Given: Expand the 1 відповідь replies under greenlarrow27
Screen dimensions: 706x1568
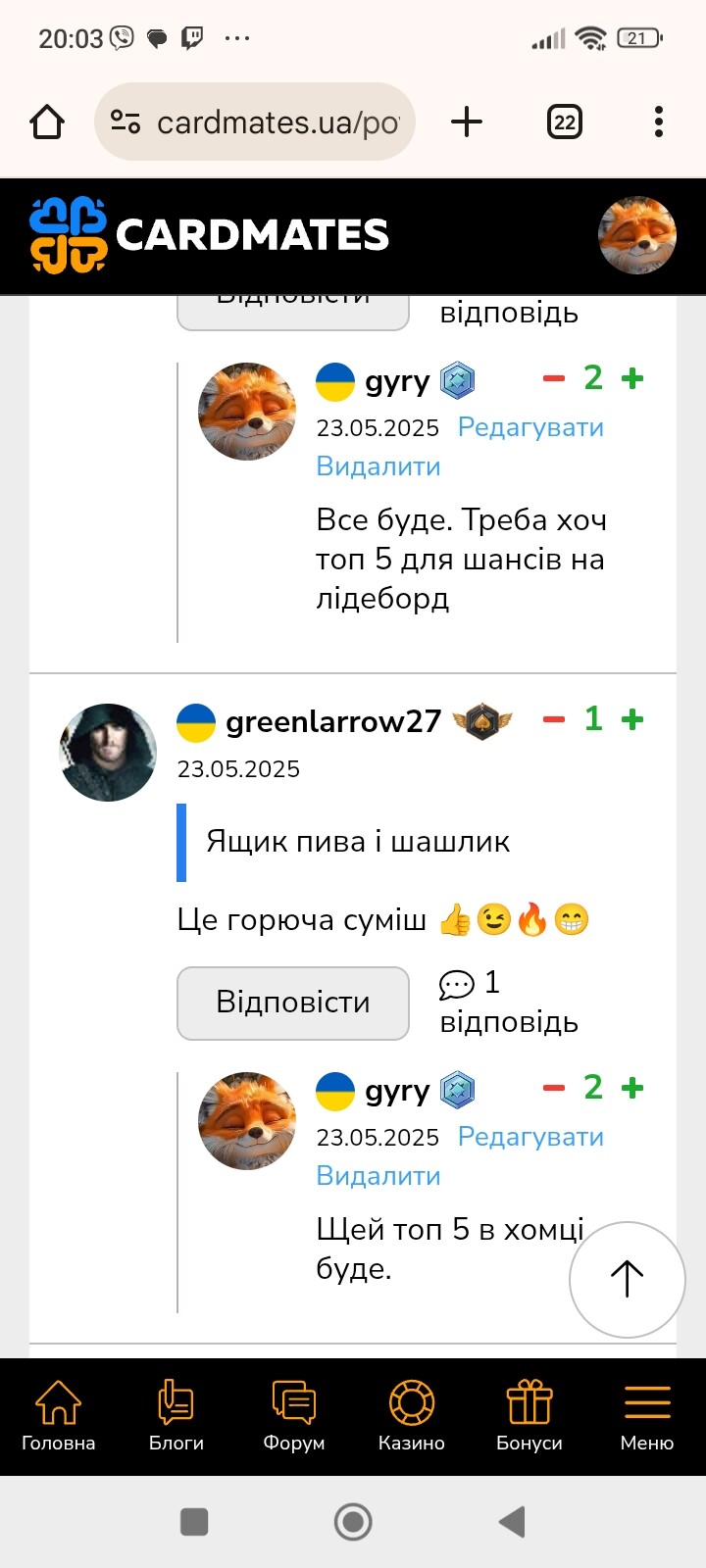Looking at the screenshot, I should point(509,1002).
